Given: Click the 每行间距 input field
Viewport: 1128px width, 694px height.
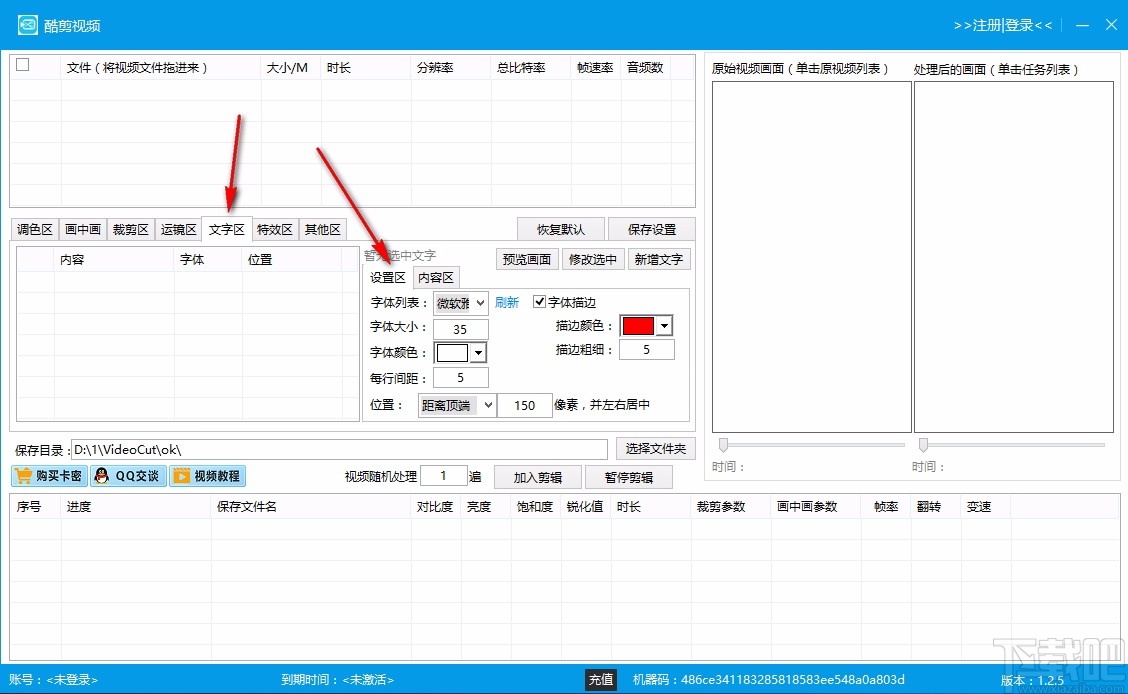Looking at the screenshot, I should click(460, 378).
